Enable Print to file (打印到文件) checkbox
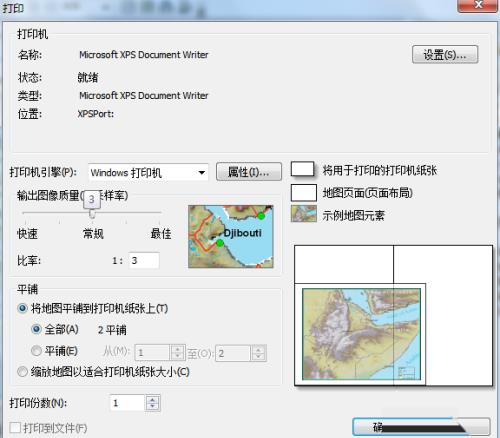 click(15, 428)
